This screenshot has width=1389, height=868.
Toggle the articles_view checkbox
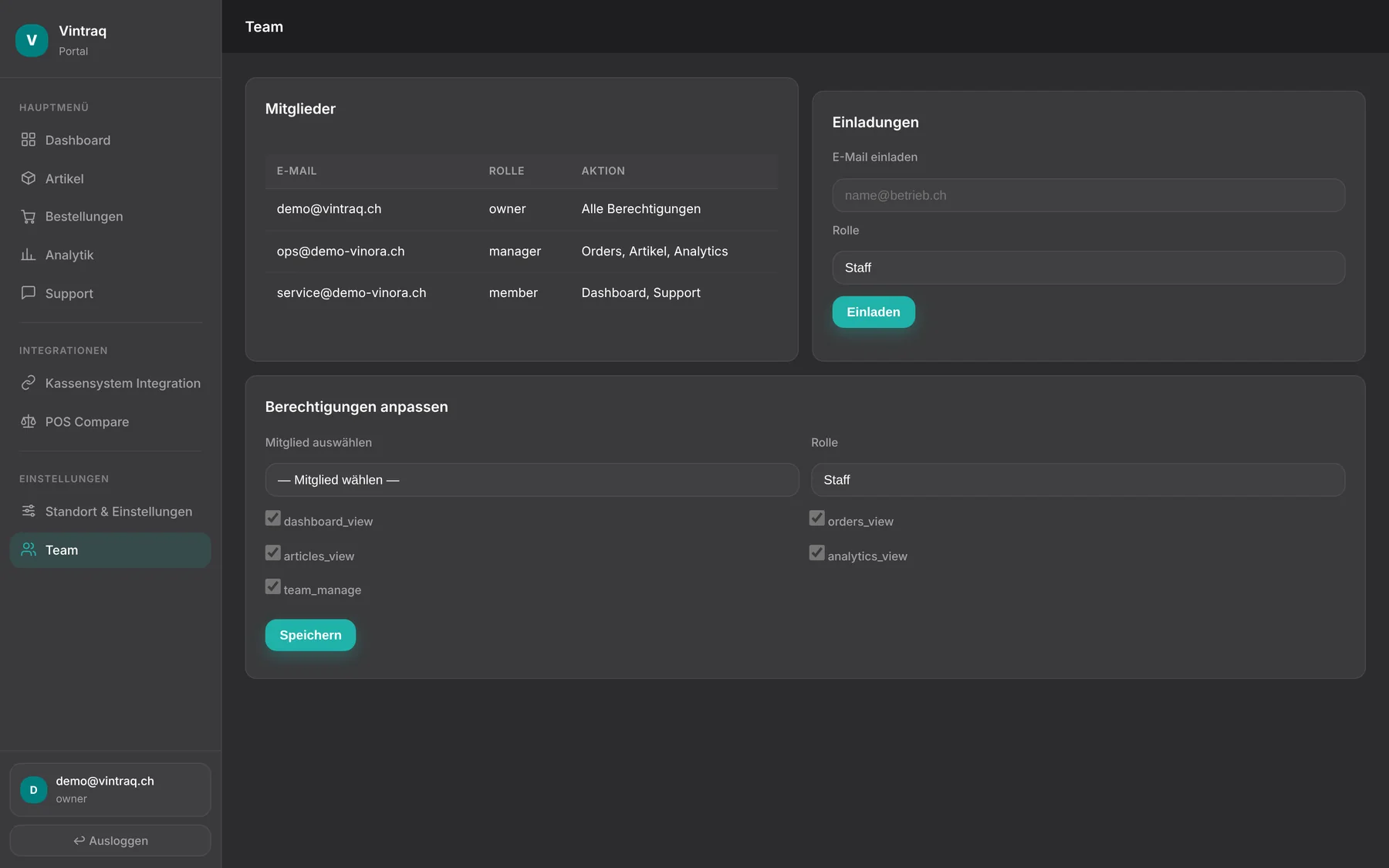point(273,553)
